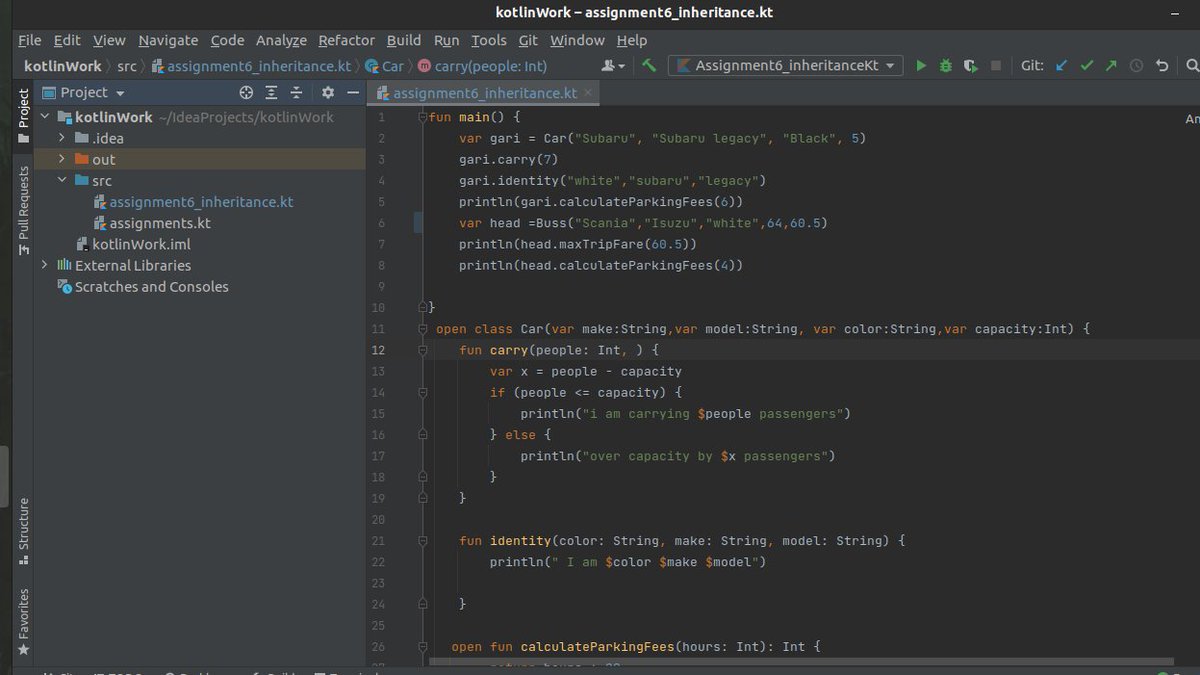Open the Code menu
This screenshot has height=675, width=1200.
(226, 40)
